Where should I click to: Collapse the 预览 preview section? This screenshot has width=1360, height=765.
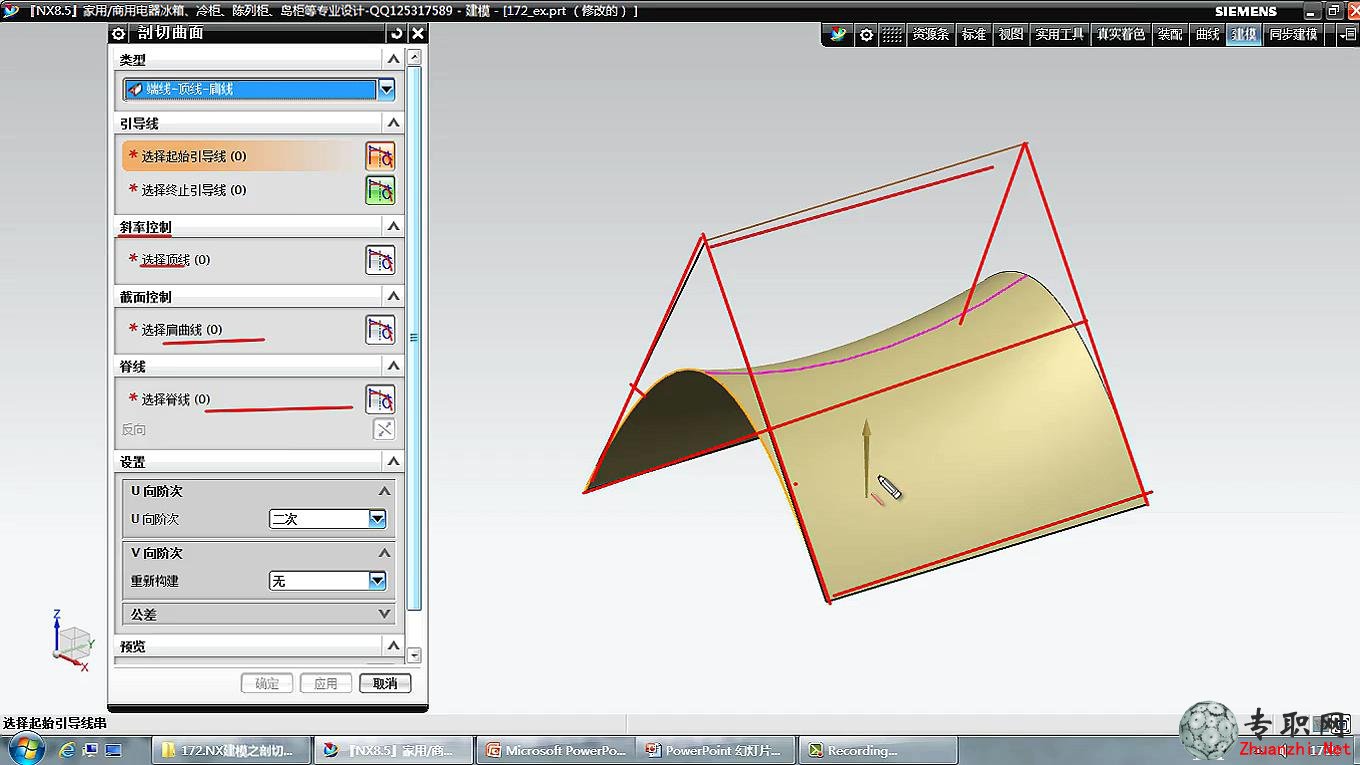click(x=393, y=646)
